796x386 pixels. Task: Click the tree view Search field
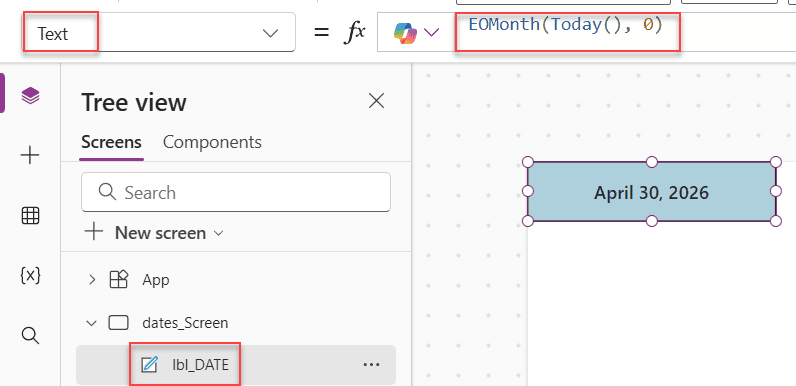[x=236, y=192]
